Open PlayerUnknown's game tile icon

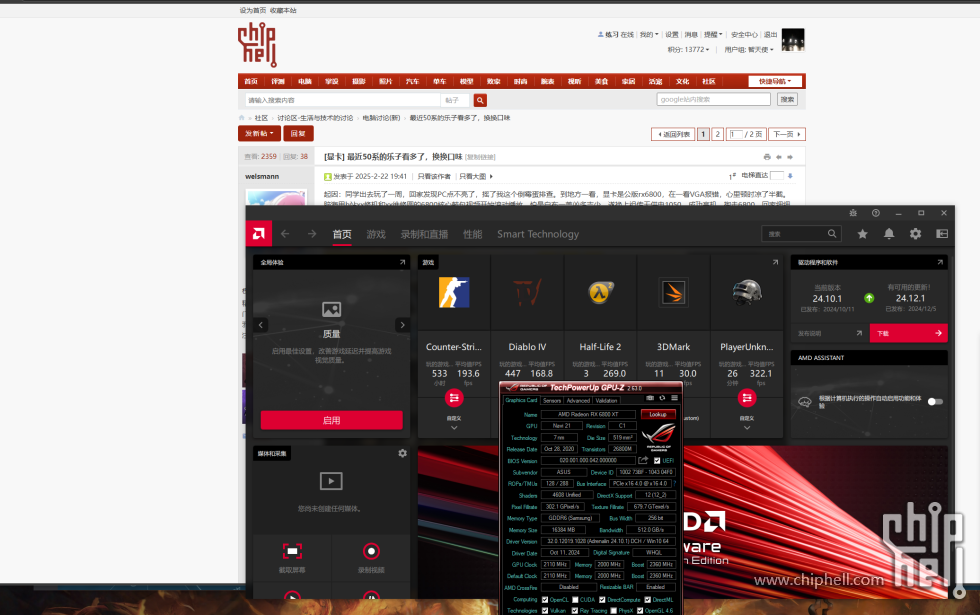coord(747,292)
